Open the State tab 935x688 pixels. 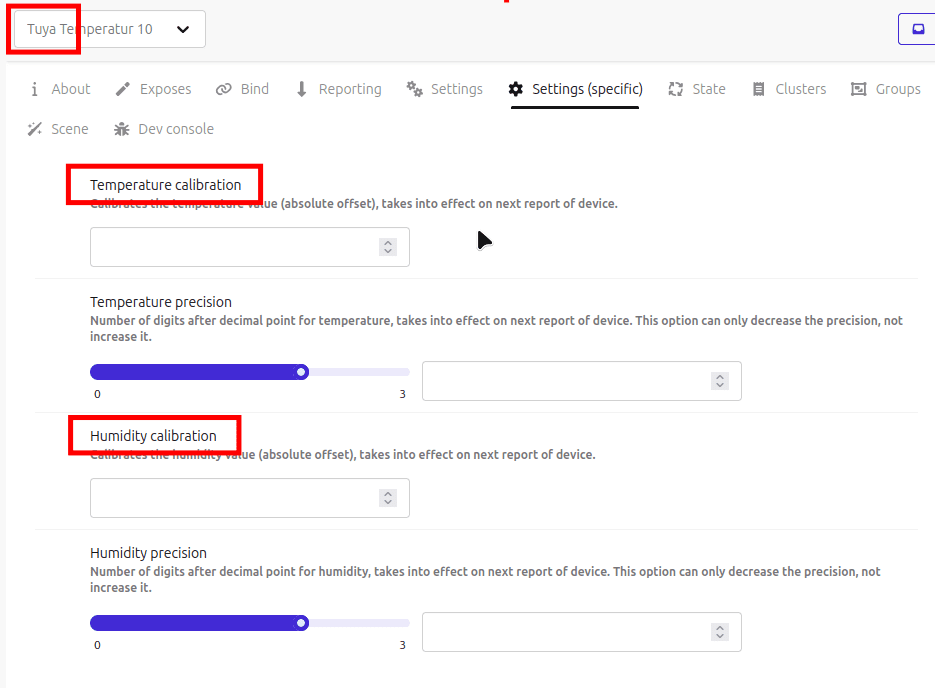(x=697, y=89)
